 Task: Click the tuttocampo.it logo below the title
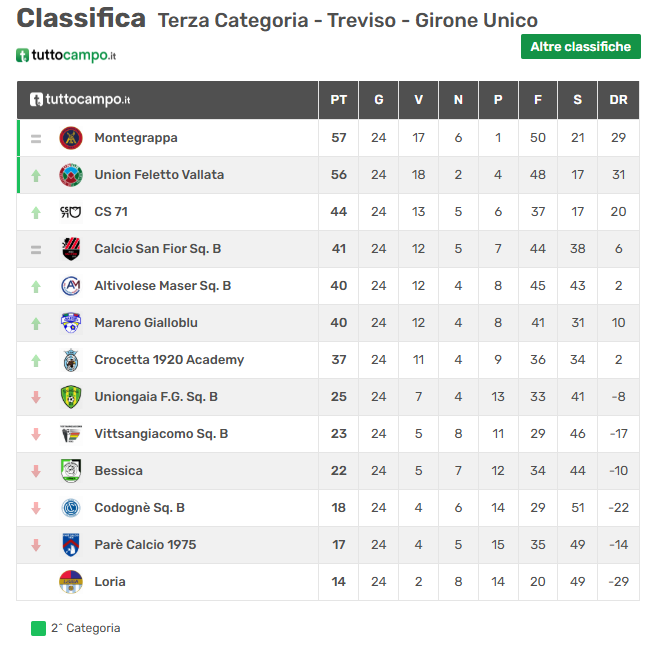pyautogui.click(x=66, y=55)
